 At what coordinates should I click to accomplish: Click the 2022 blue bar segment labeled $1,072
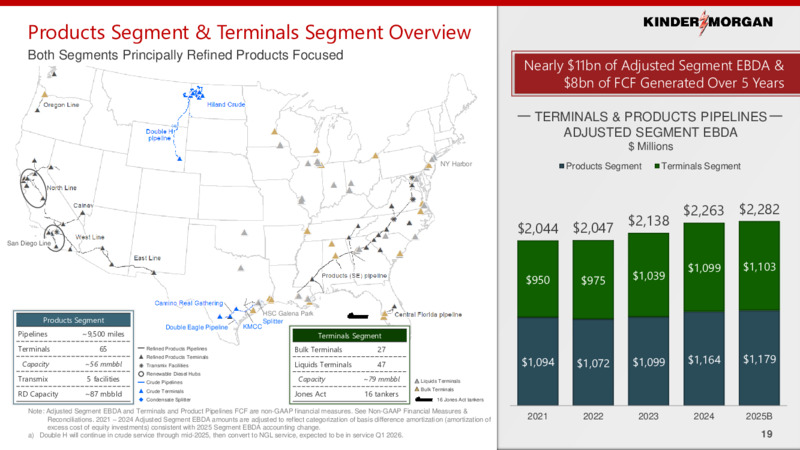pos(593,362)
